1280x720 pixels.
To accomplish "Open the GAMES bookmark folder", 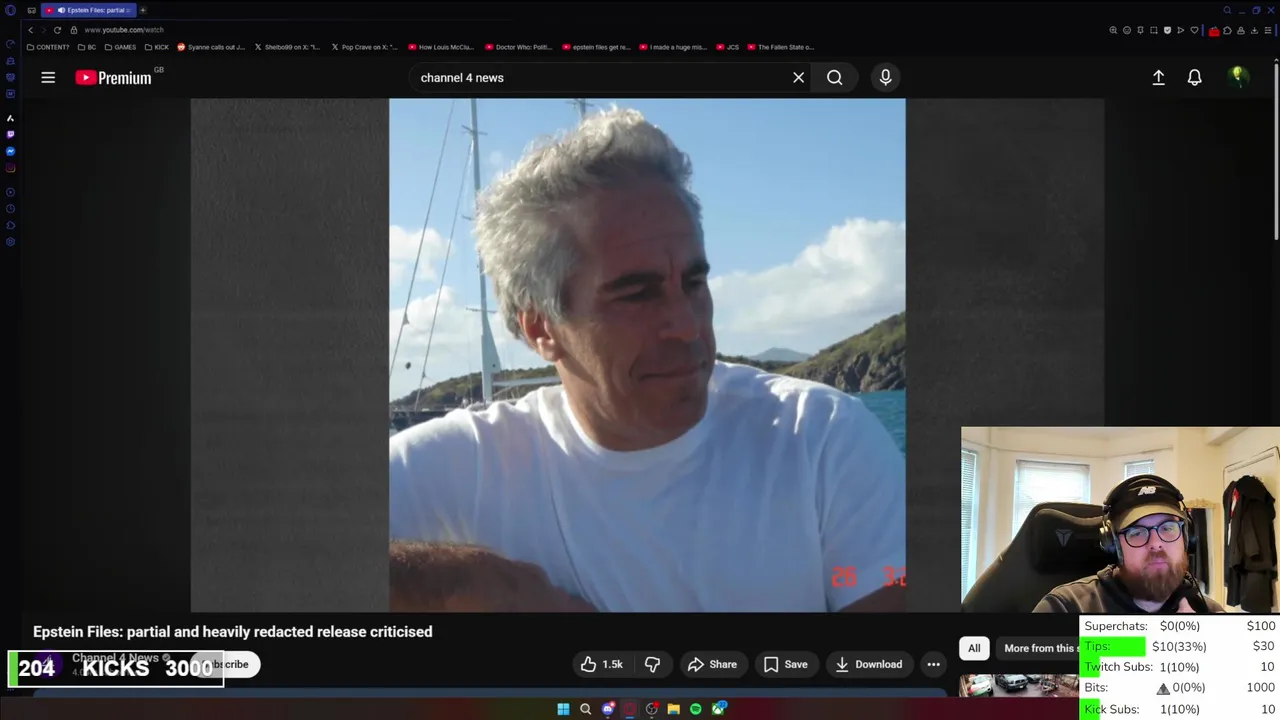I will tap(120, 47).
